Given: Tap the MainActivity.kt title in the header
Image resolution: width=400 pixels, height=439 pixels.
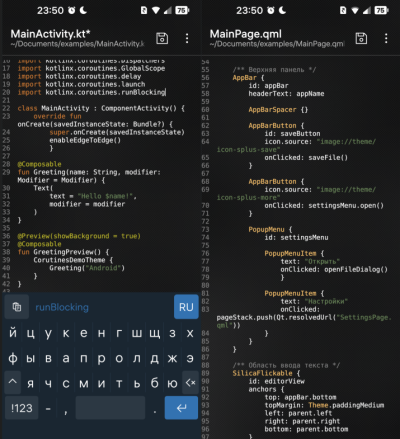Looking at the screenshot, I should 50,34.
